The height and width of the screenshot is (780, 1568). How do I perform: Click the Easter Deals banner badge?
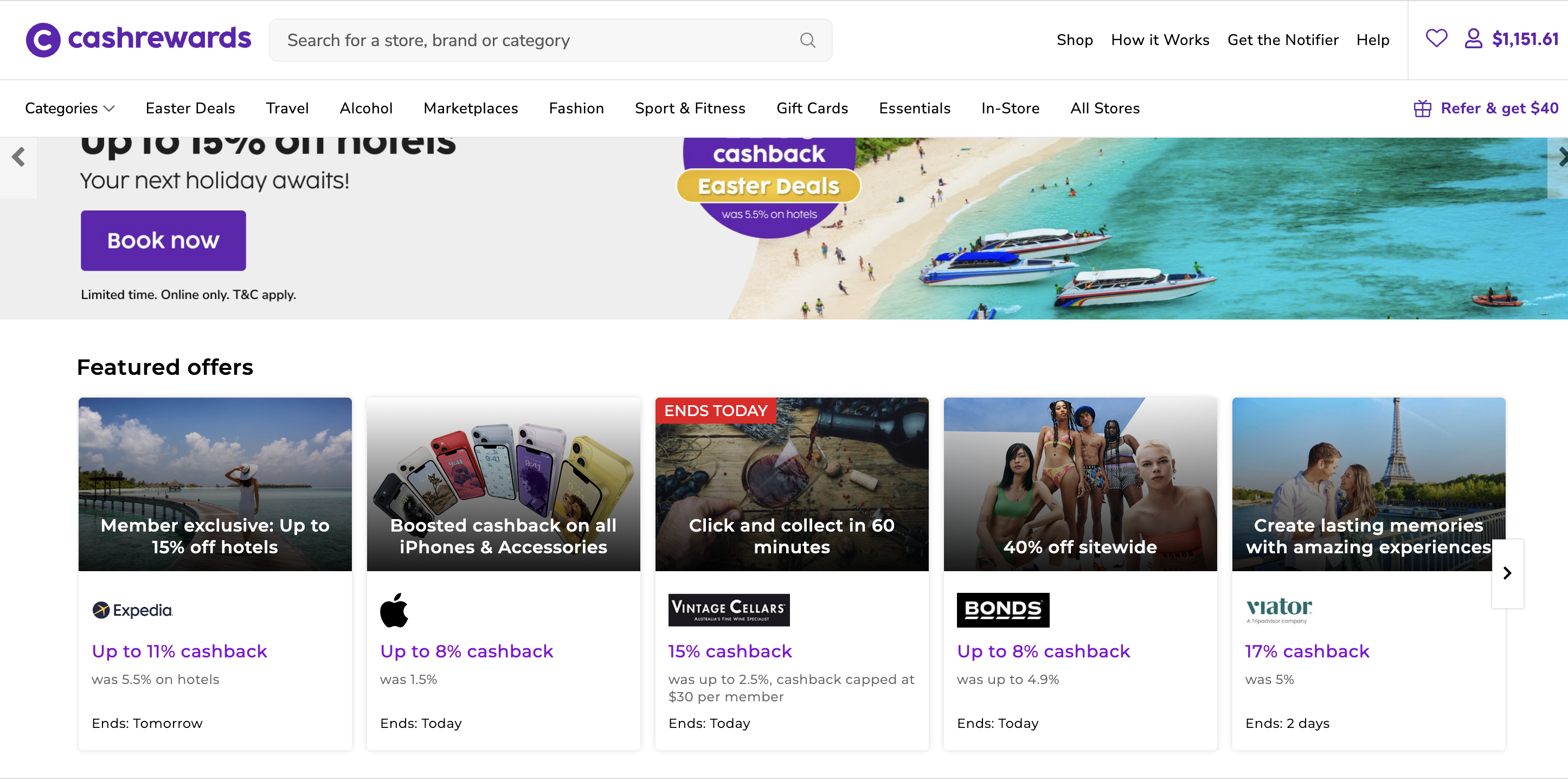tap(768, 186)
